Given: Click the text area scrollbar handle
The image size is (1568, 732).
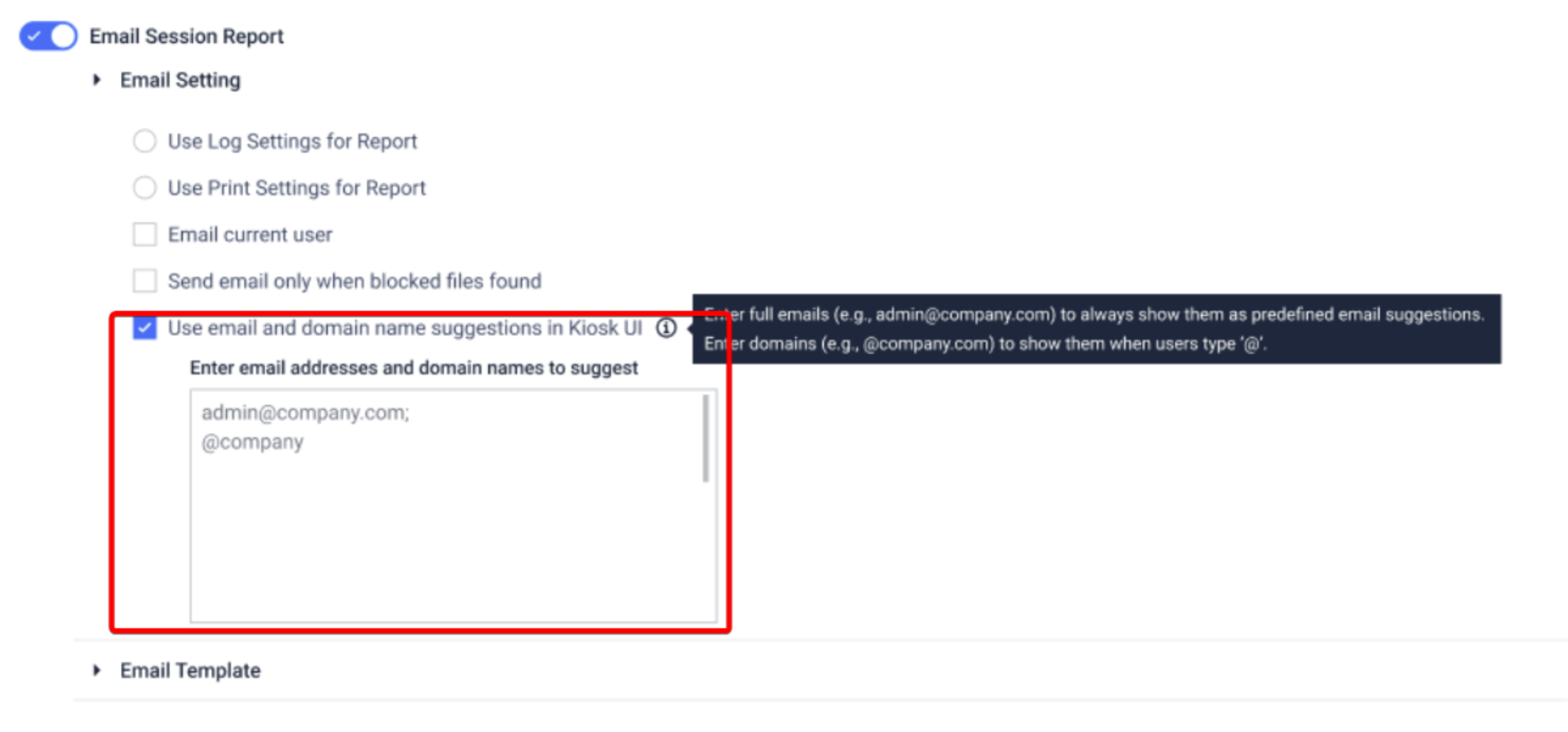Looking at the screenshot, I should pos(706,438).
